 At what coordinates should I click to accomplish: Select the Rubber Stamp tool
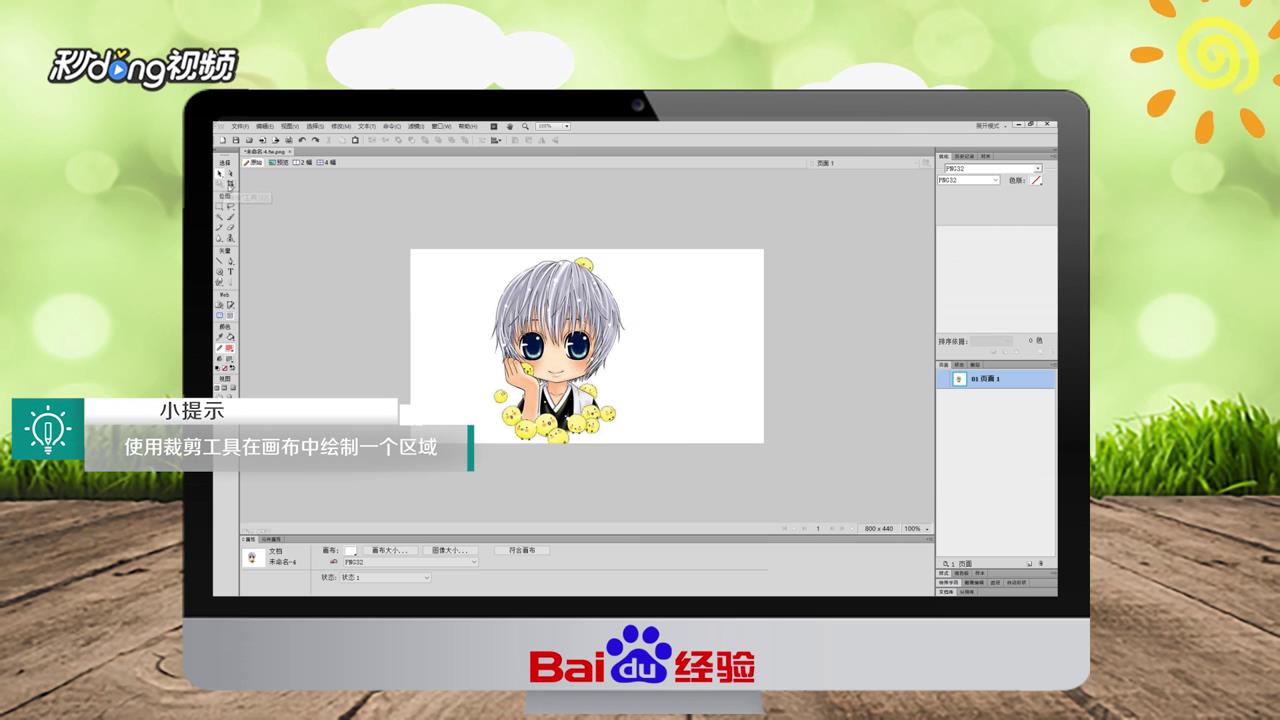[231, 238]
